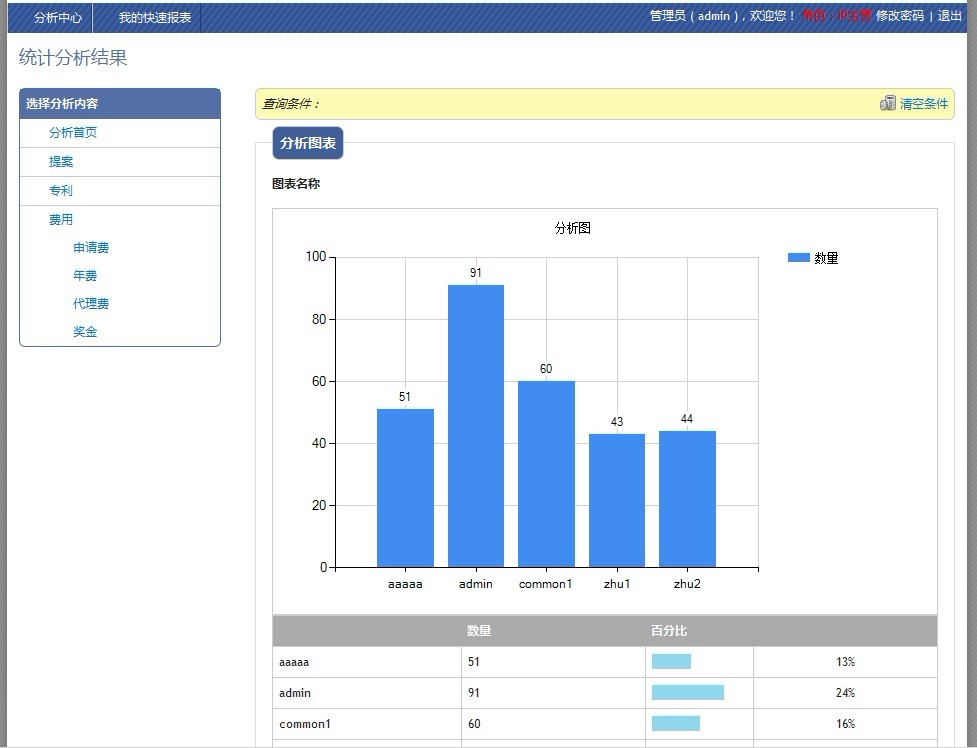Click the zhu1 bar in chart
977x748 pixels.
pos(617,501)
